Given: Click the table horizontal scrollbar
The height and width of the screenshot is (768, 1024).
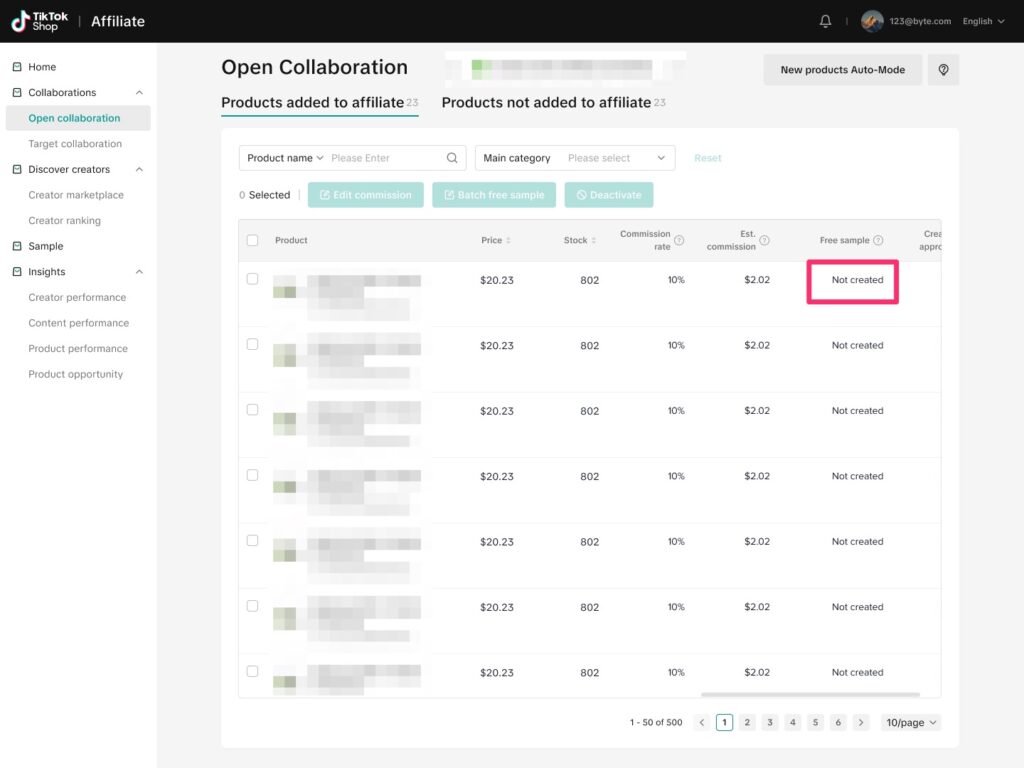Looking at the screenshot, I should point(810,694).
